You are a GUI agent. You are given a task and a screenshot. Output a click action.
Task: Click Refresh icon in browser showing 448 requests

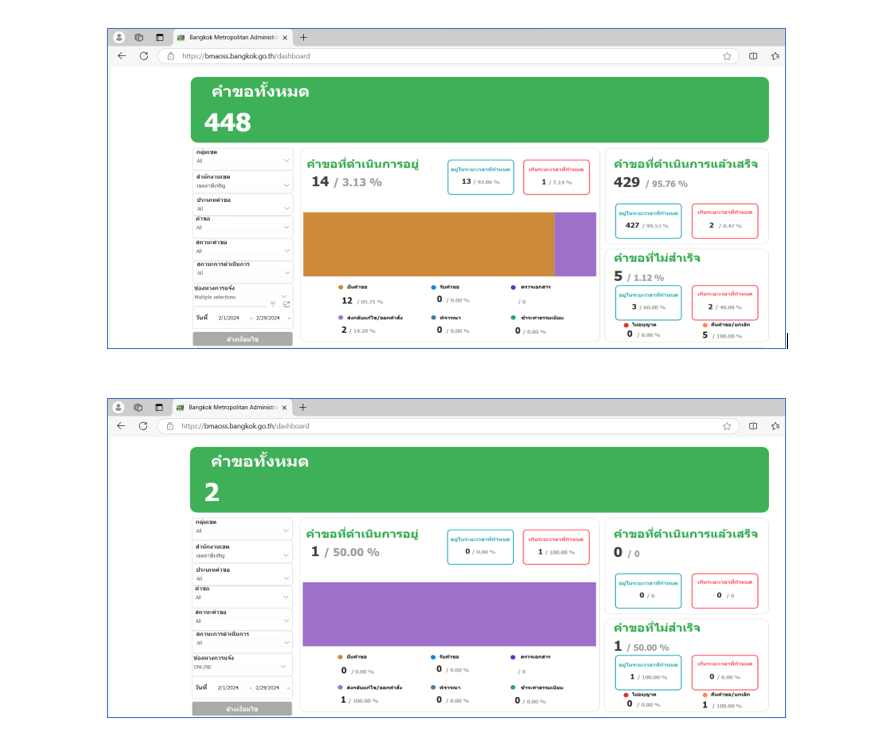coord(144,56)
